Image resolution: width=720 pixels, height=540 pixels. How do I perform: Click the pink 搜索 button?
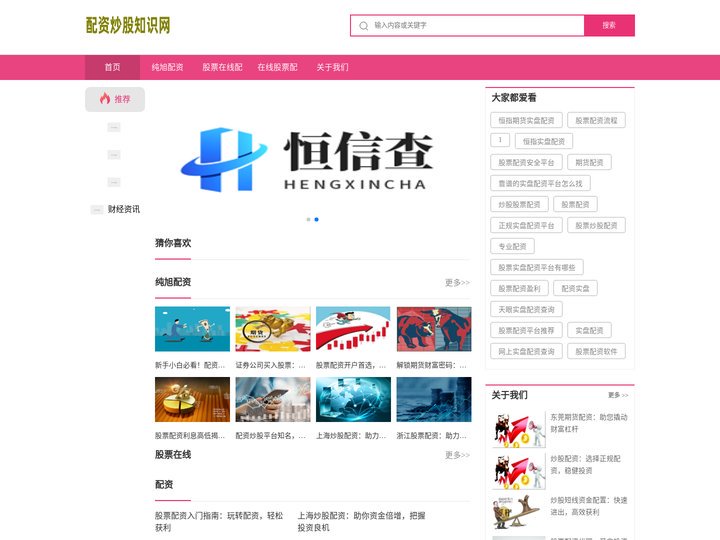click(609, 25)
